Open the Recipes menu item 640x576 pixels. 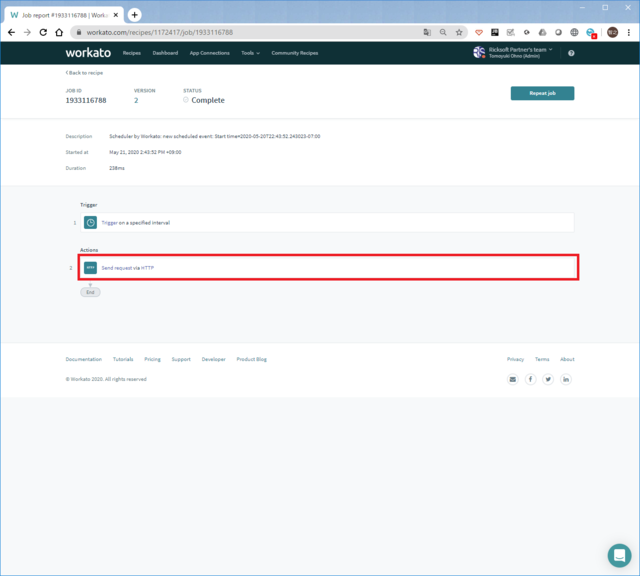(x=131, y=53)
